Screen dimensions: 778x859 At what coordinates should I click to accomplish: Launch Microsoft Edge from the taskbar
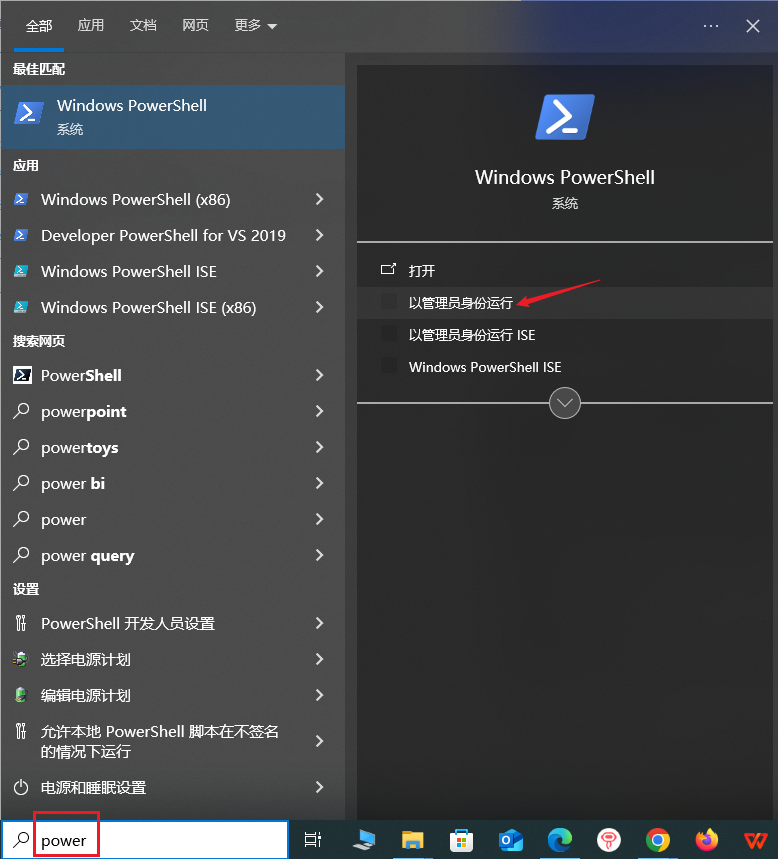pos(560,840)
